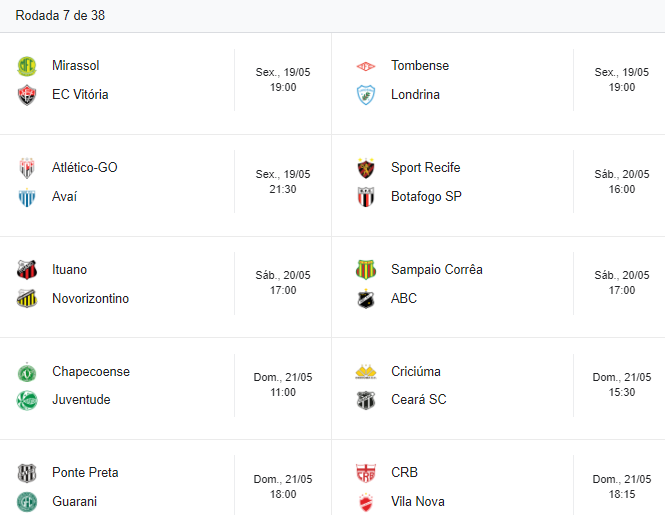Click the Vila Nova team crest

pos(366,502)
